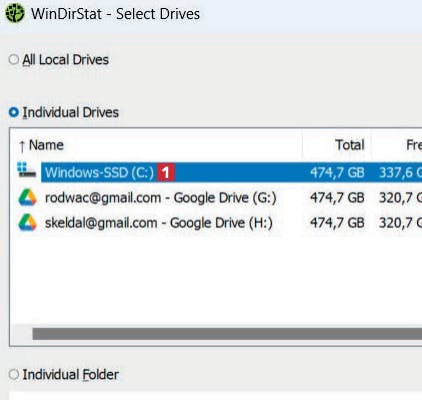Select the Windows-SSD (C:) drive row
The height and width of the screenshot is (400, 422).
point(231,172)
